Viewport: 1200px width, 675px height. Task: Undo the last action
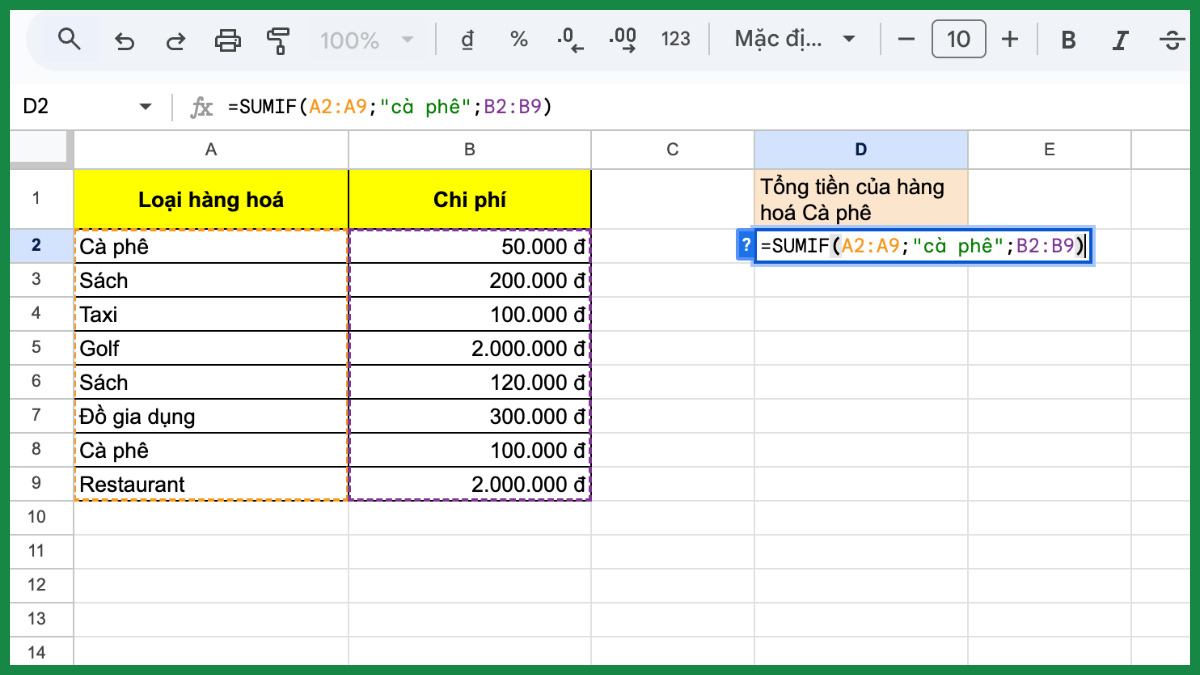pos(124,40)
